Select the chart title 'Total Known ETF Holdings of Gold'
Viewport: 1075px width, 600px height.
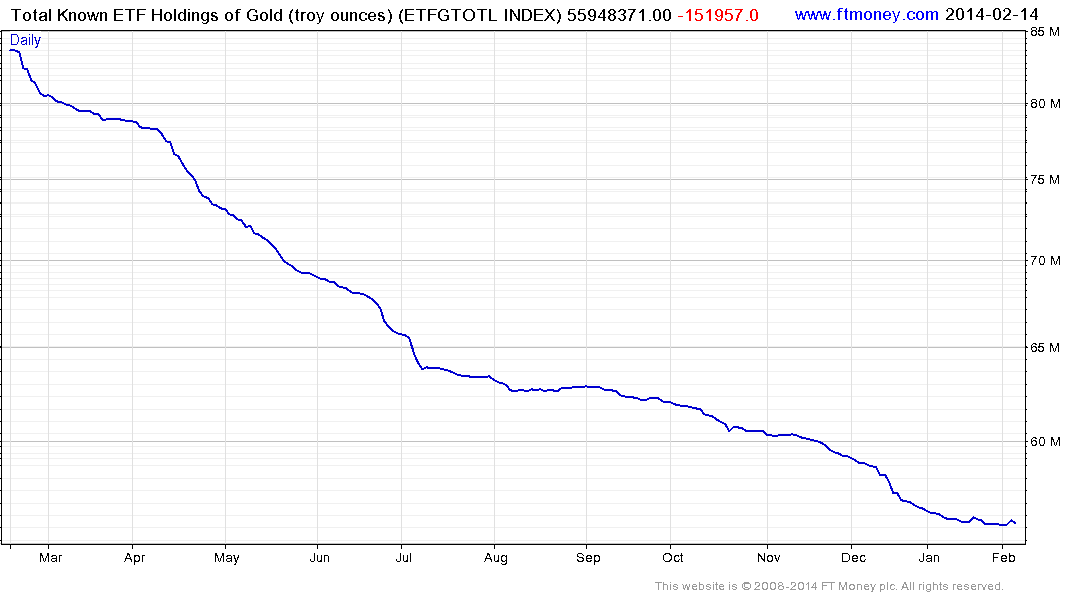(x=147, y=15)
